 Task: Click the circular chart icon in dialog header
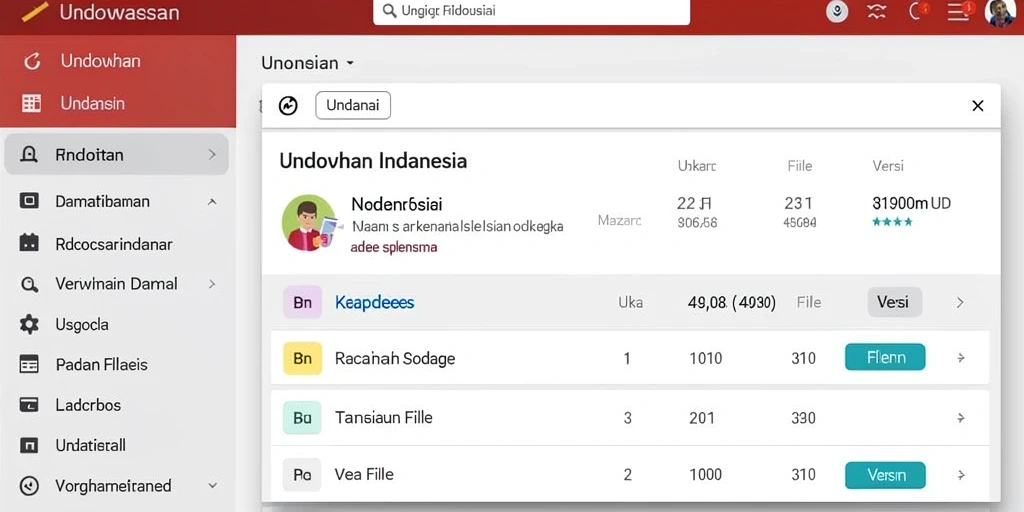coord(288,106)
